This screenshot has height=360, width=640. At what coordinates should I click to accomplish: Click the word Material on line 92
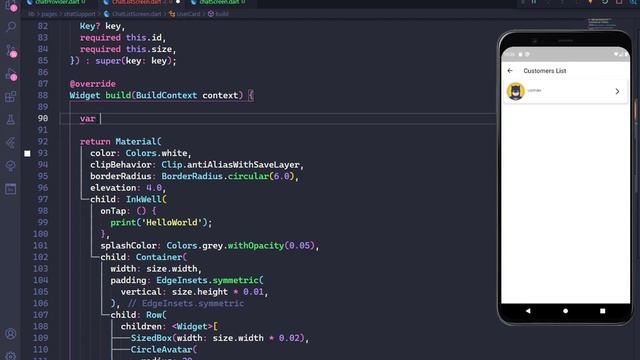click(136, 142)
